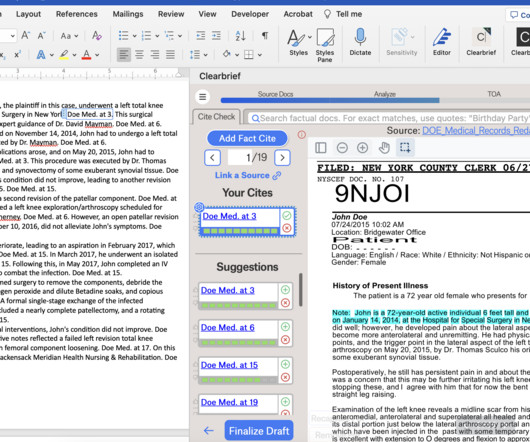This screenshot has height=442, width=530.
Task: Launch the Clearbrief add-in from the ribbon
Action: (481, 42)
